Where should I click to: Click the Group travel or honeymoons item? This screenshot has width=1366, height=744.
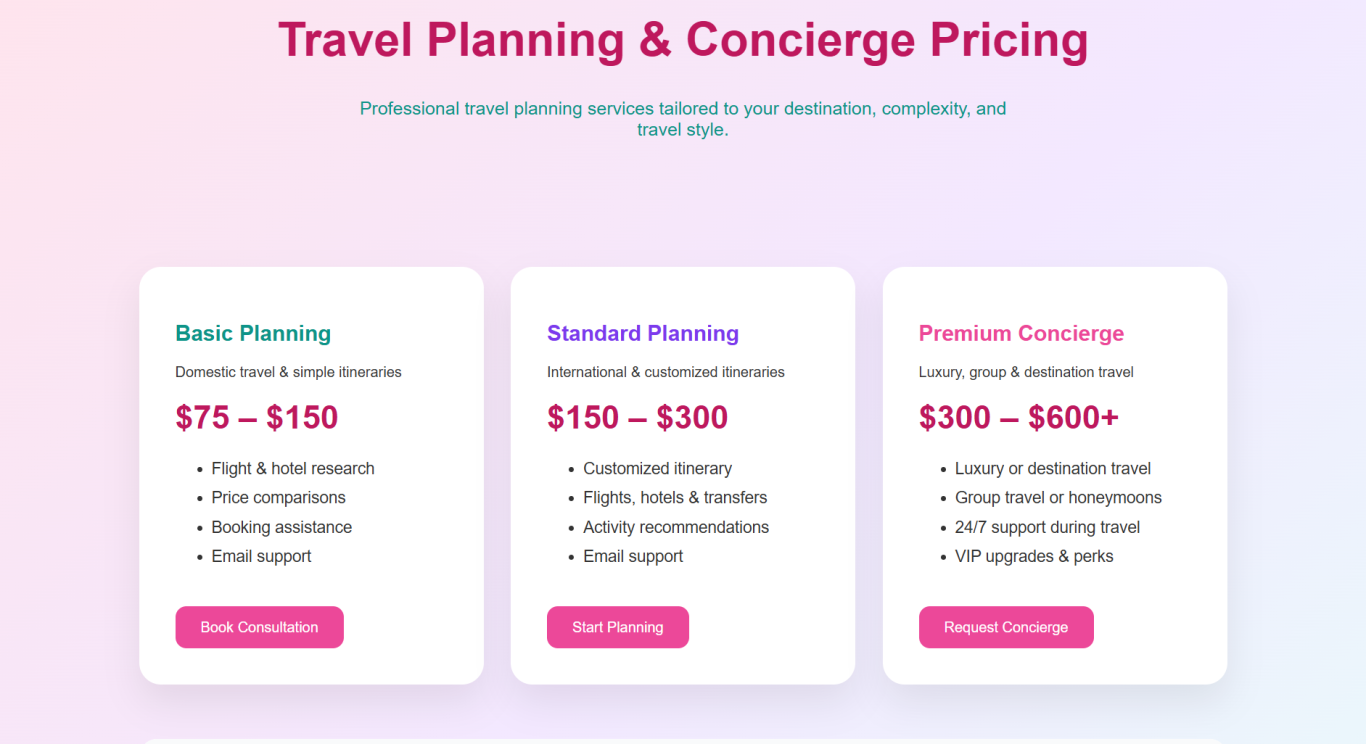click(x=1058, y=497)
